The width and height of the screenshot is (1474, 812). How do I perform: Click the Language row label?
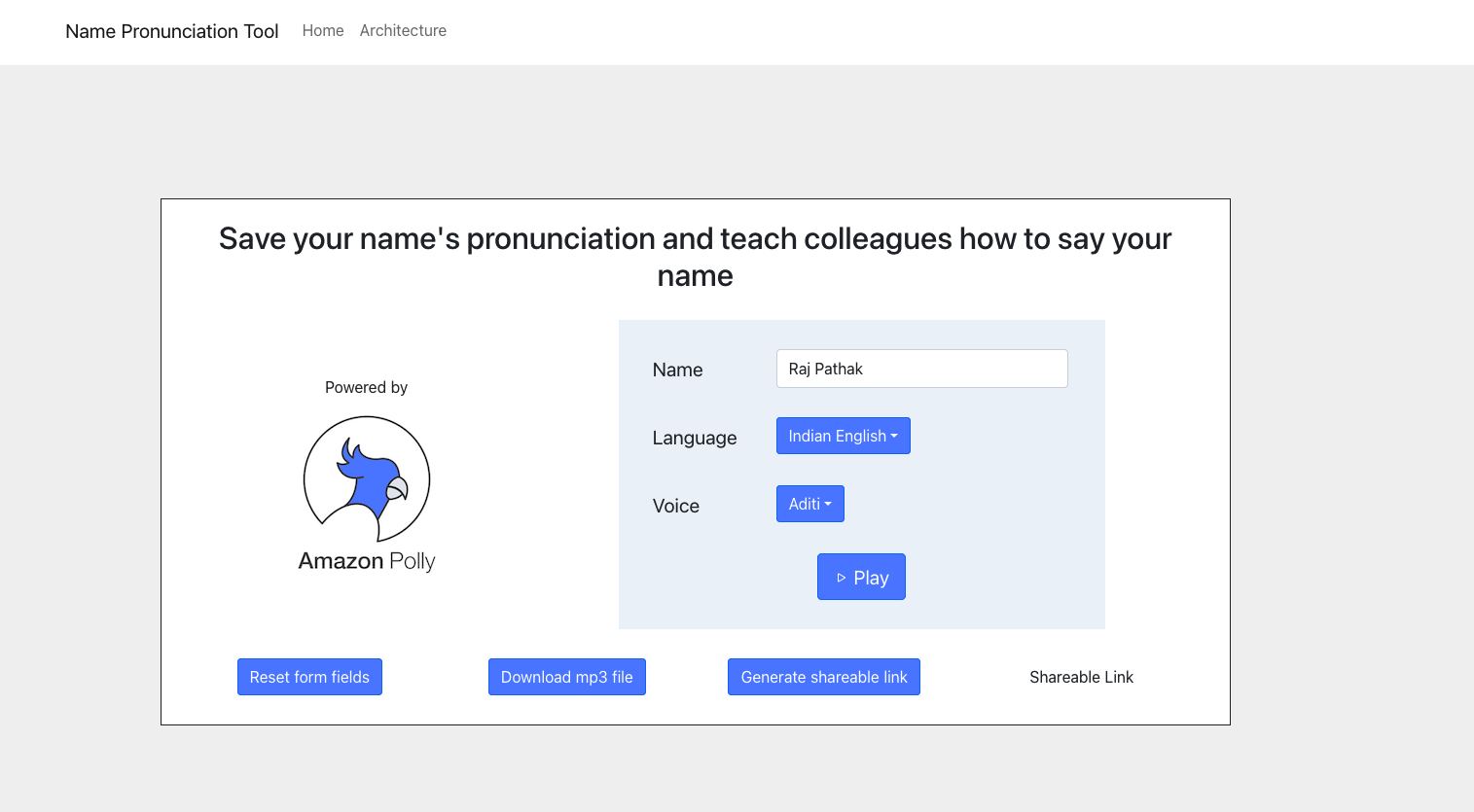coord(694,438)
